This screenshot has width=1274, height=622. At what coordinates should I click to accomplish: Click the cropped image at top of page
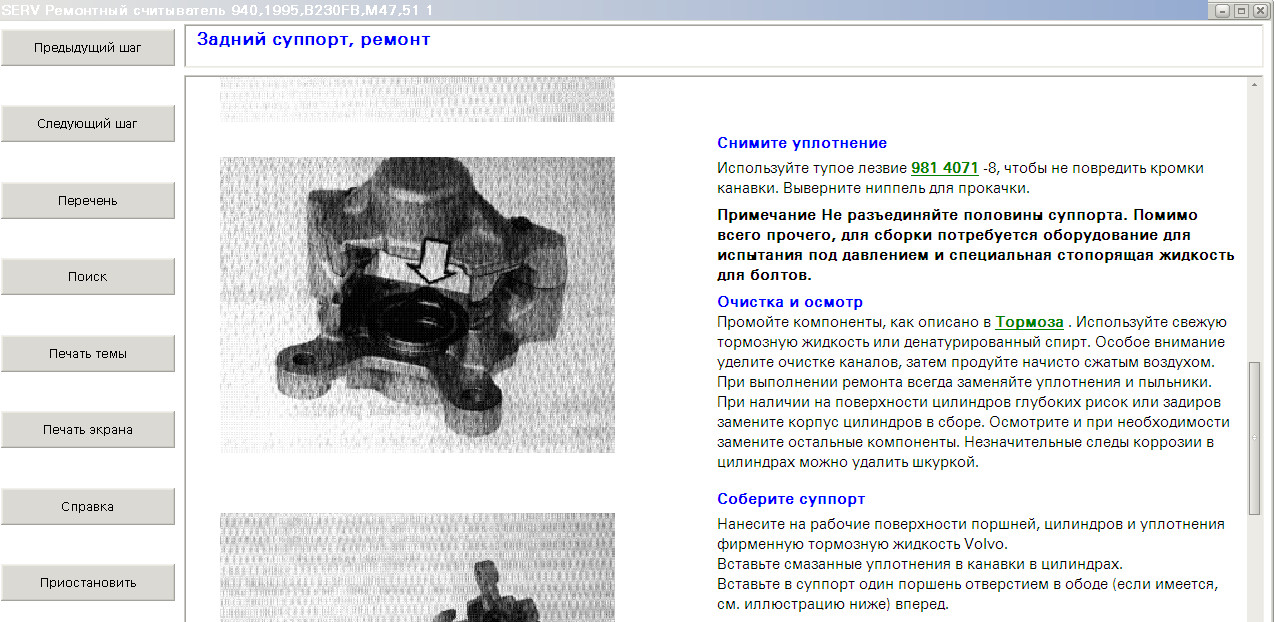tap(417, 100)
